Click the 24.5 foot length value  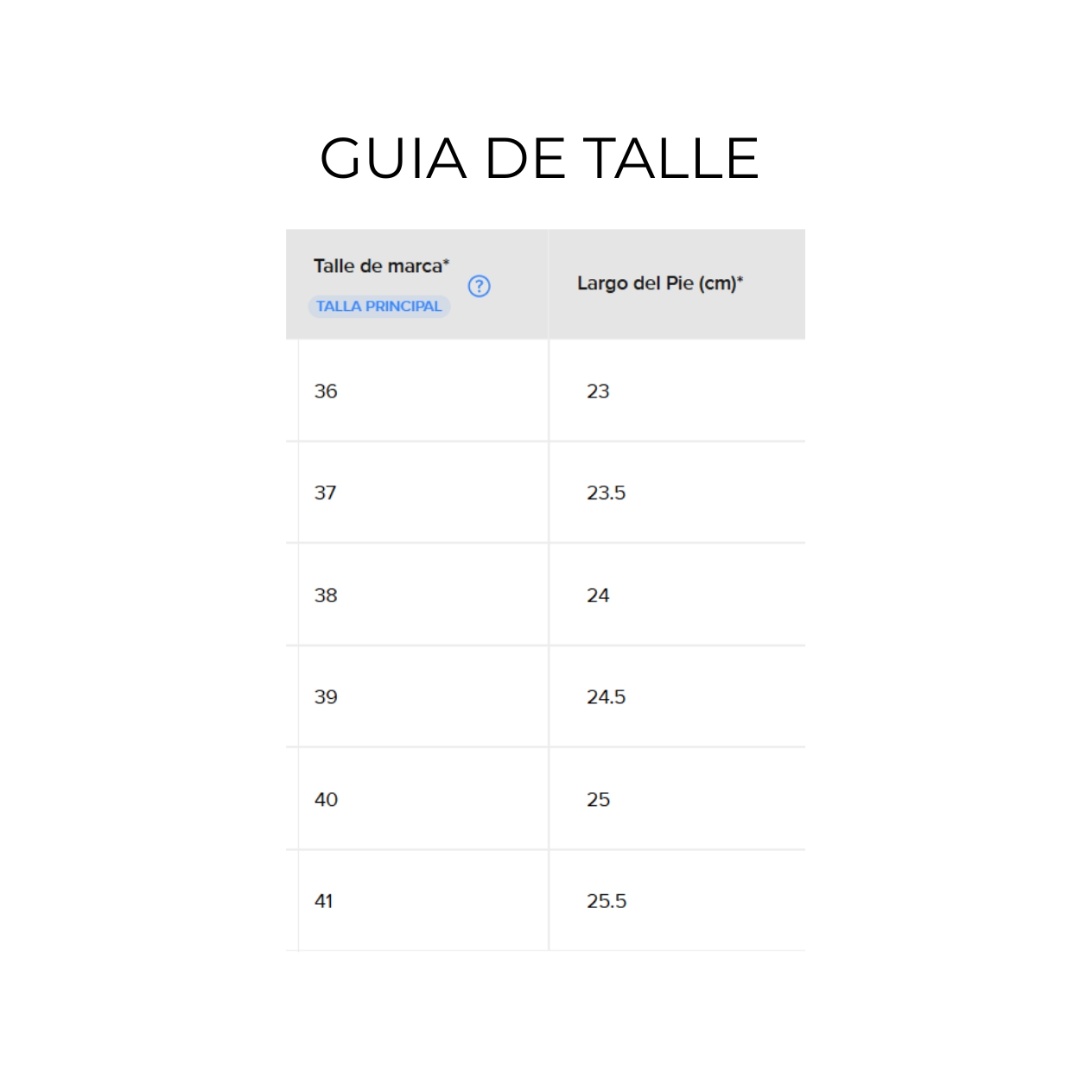(606, 696)
